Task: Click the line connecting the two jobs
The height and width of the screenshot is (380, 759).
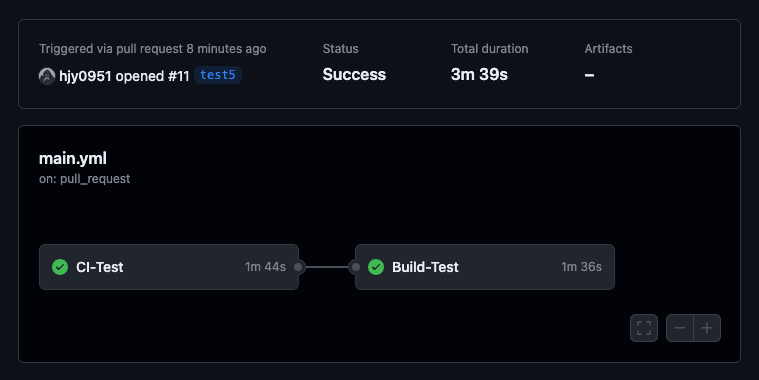Action: pyautogui.click(x=327, y=267)
